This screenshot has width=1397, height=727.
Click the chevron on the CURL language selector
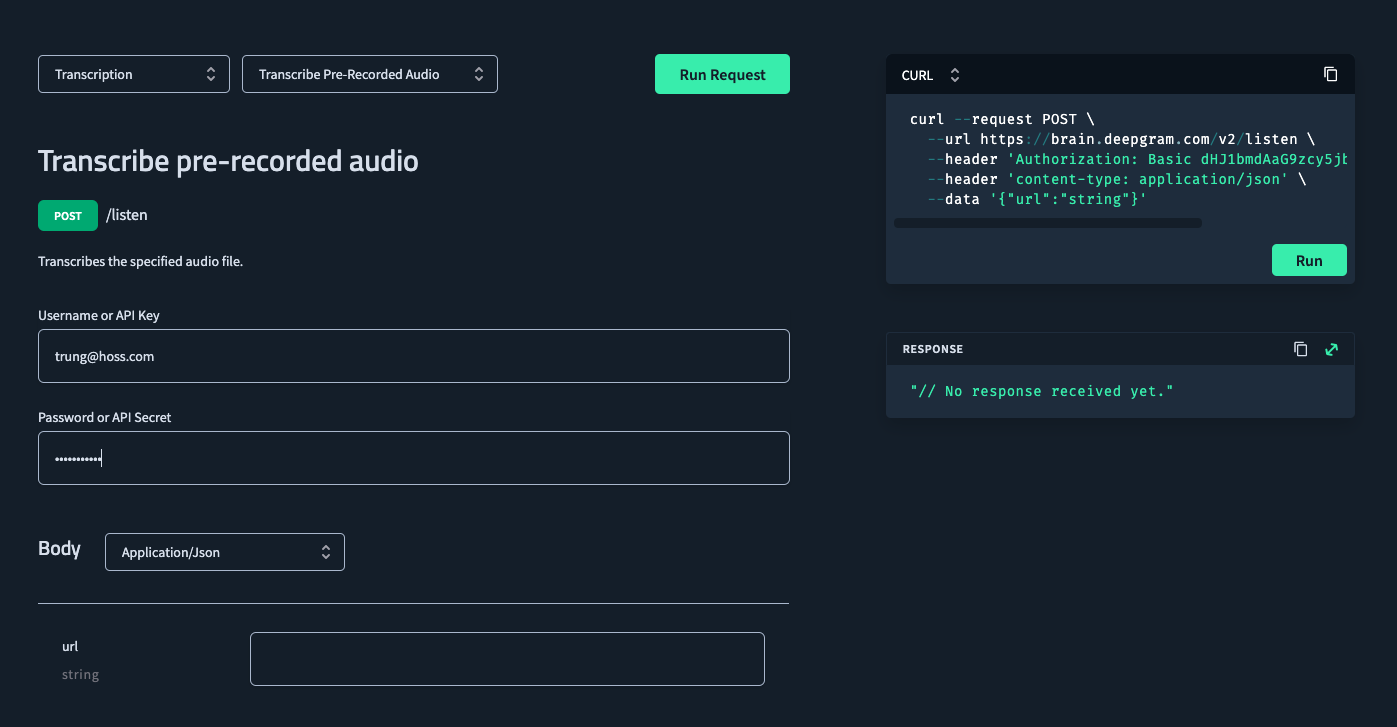coord(955,74)
